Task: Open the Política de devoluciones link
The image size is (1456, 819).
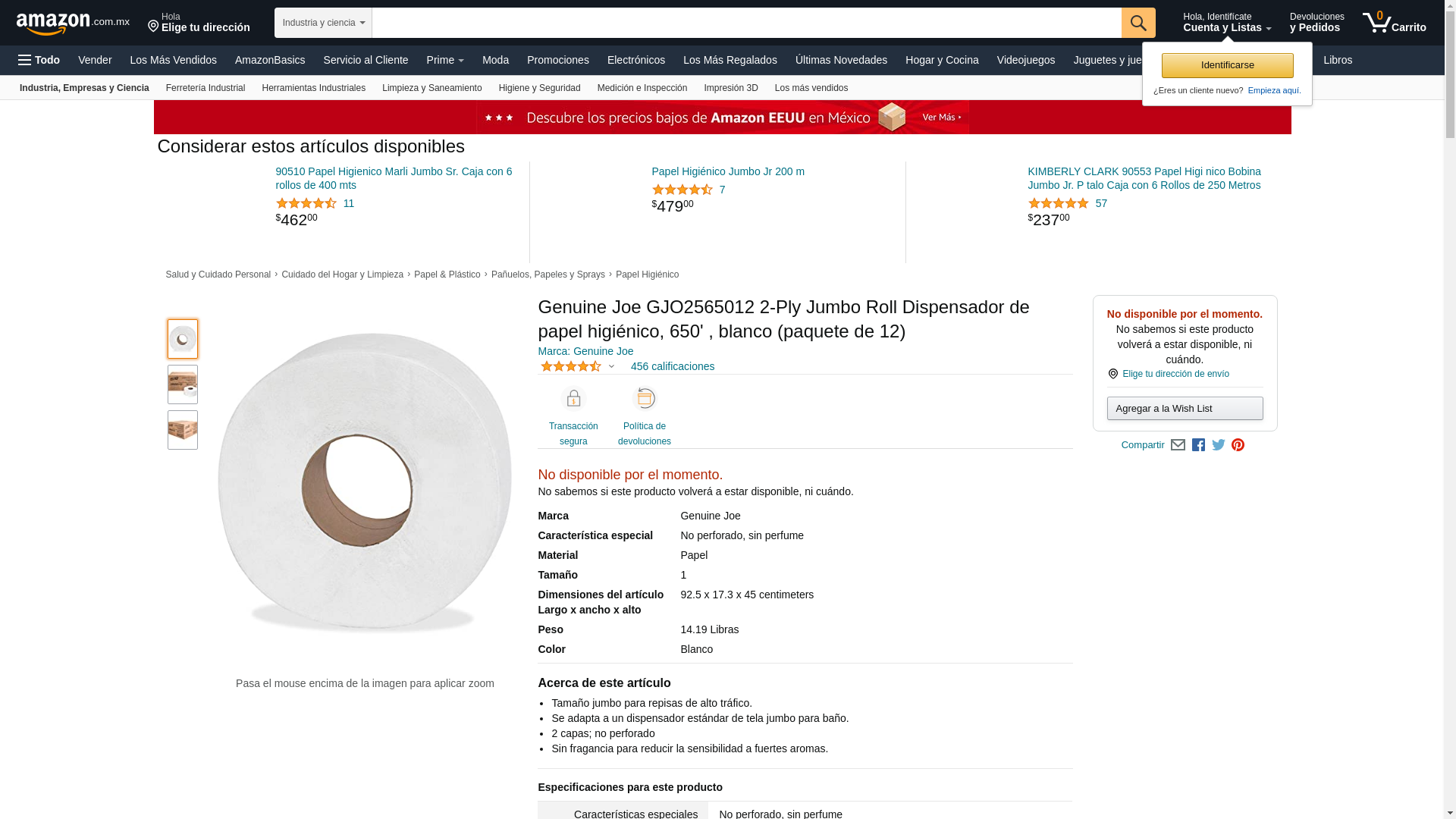Action: click(644, 434)
